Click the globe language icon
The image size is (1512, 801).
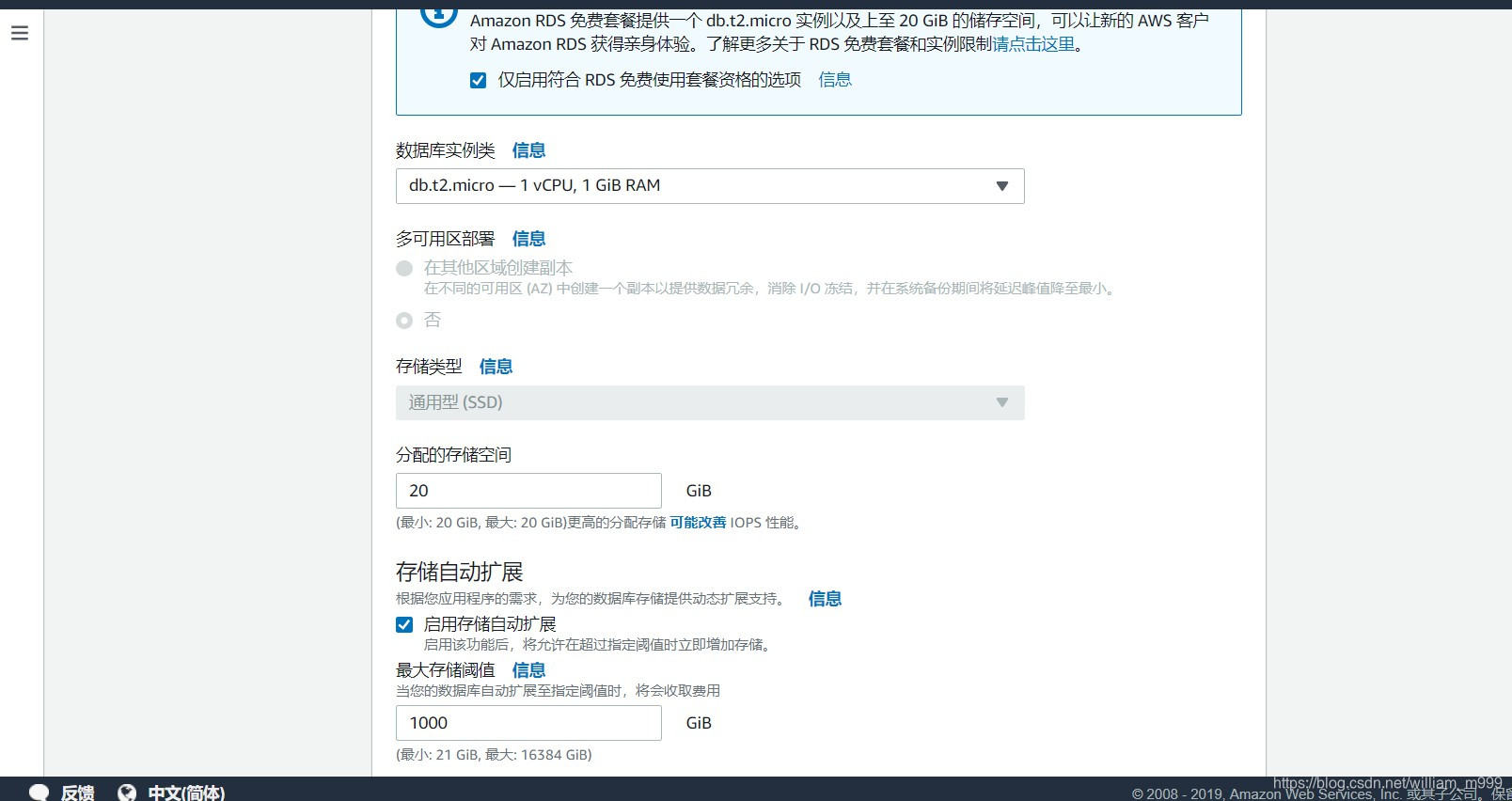(127, 793)
